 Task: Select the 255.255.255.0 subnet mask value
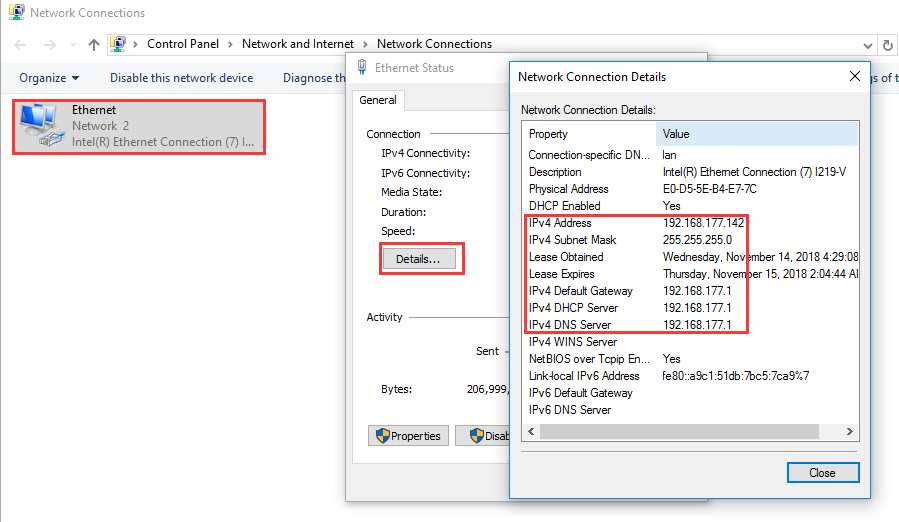click(697, 240)
